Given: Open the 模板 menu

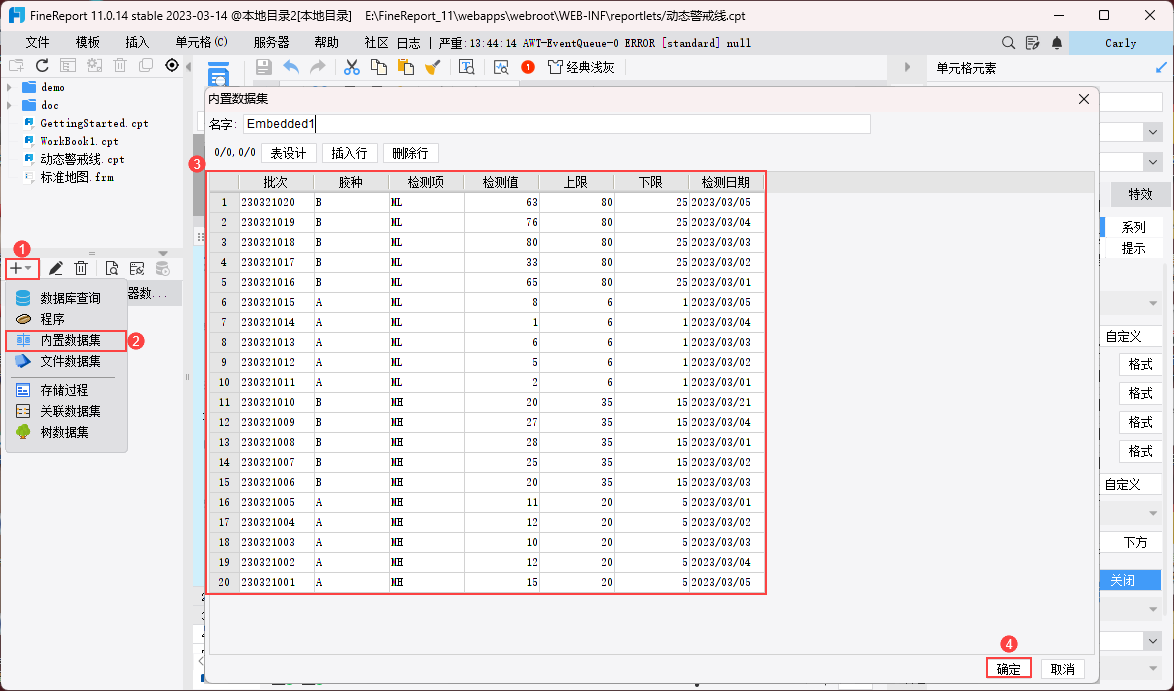Looking at the screenshot, I should coord(88,43).
